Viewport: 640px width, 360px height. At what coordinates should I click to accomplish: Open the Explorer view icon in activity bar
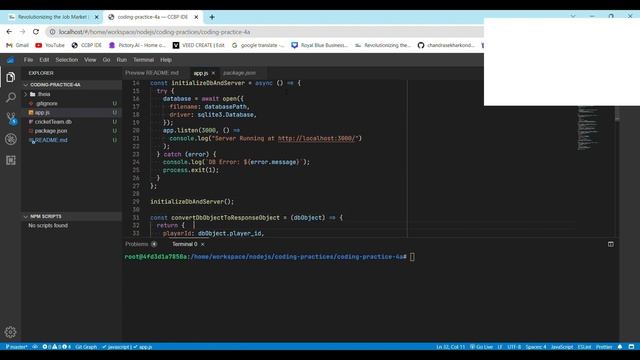(x=11, y=77)
